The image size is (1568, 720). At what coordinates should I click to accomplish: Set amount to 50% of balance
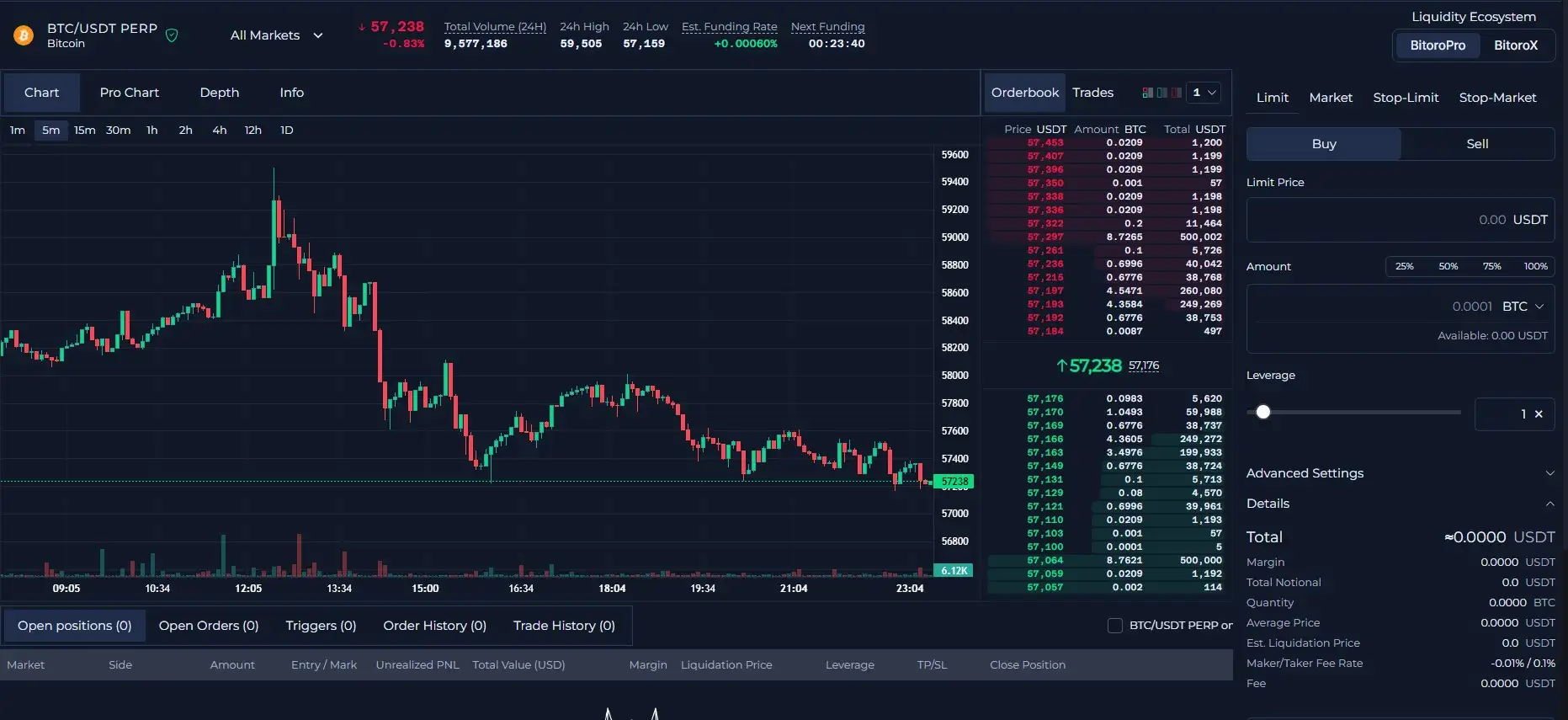coord(1448,266)
